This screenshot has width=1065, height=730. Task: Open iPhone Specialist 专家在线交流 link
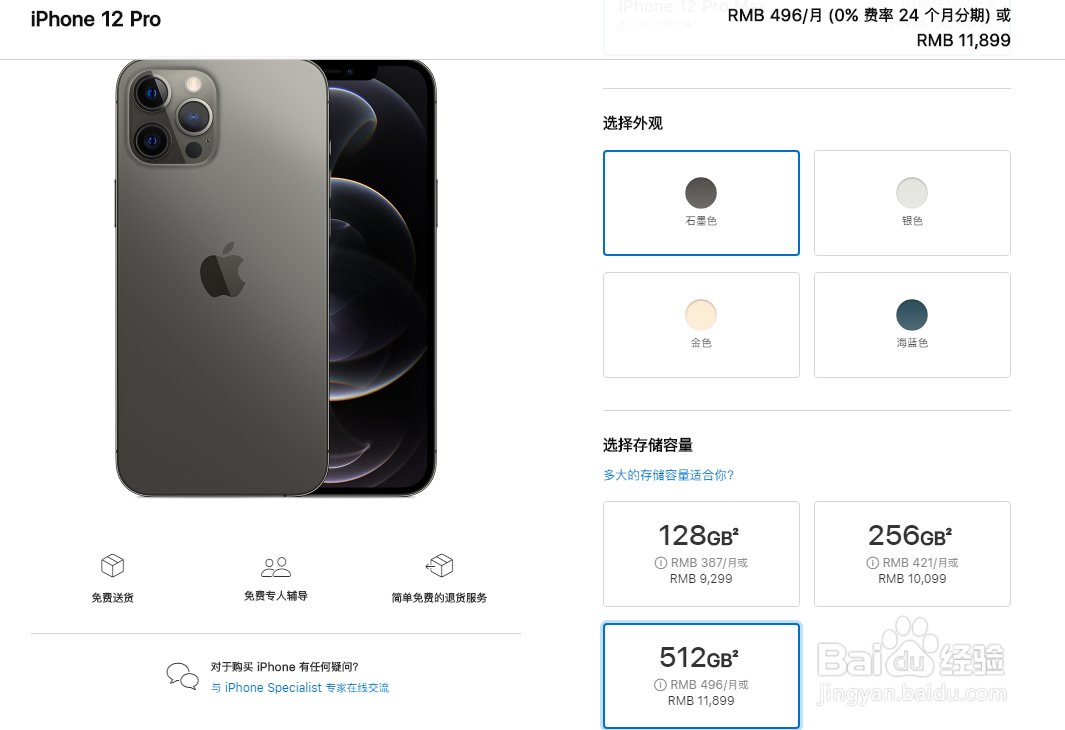click(x=300, y=688)
